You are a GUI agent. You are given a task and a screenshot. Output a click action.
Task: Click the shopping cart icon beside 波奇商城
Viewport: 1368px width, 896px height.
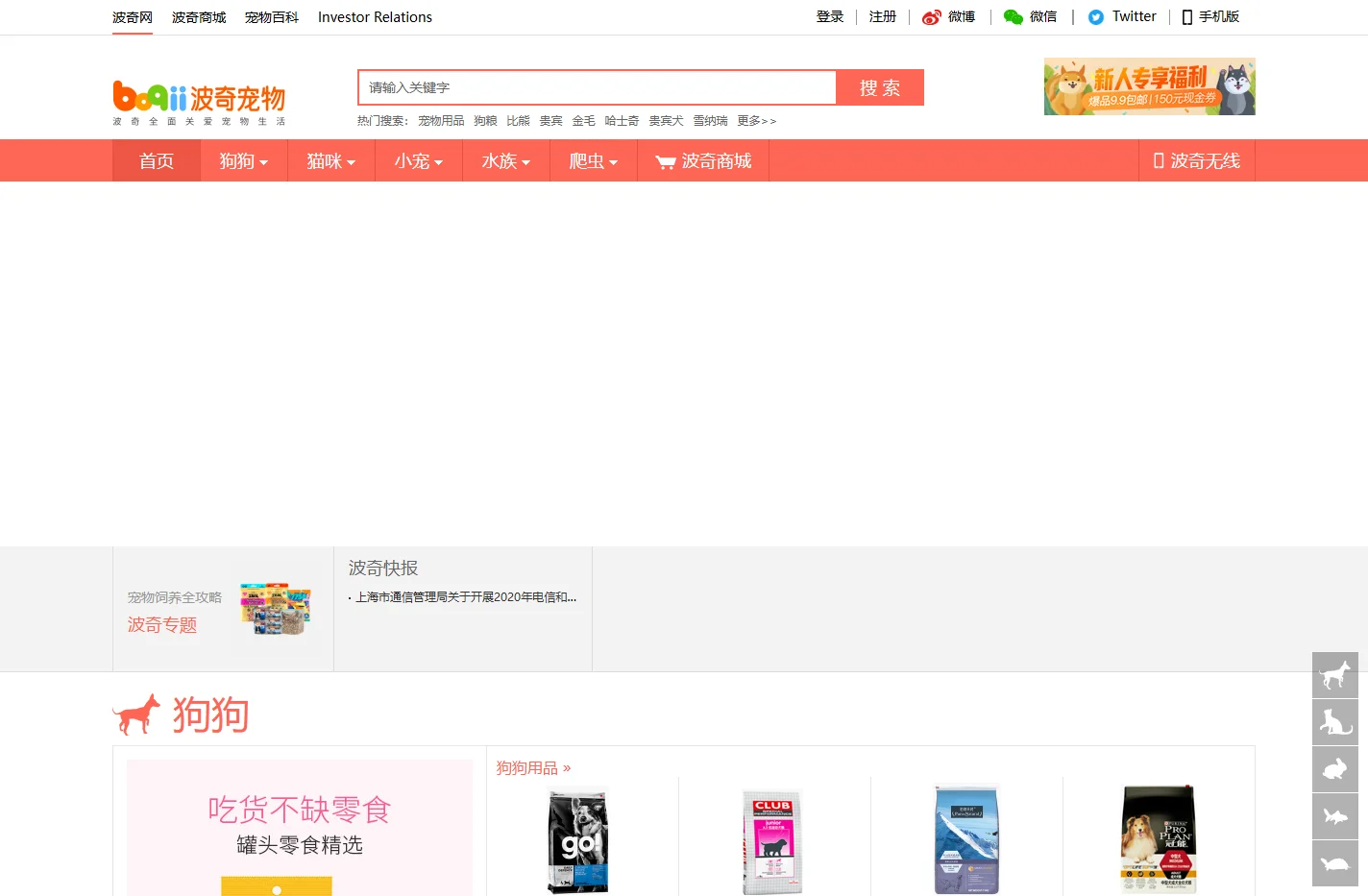(665, 162)
